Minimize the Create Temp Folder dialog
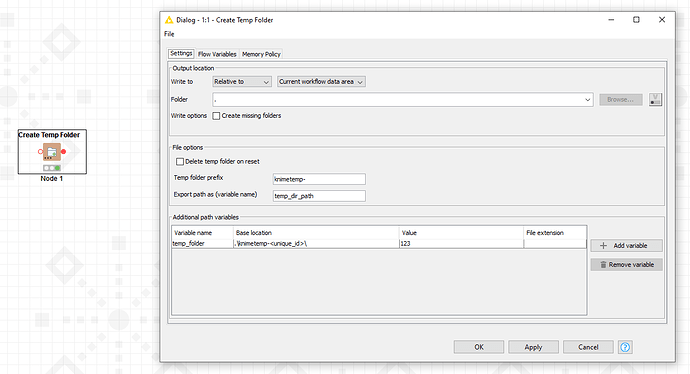The image size is (690, 374). (611, 20)
